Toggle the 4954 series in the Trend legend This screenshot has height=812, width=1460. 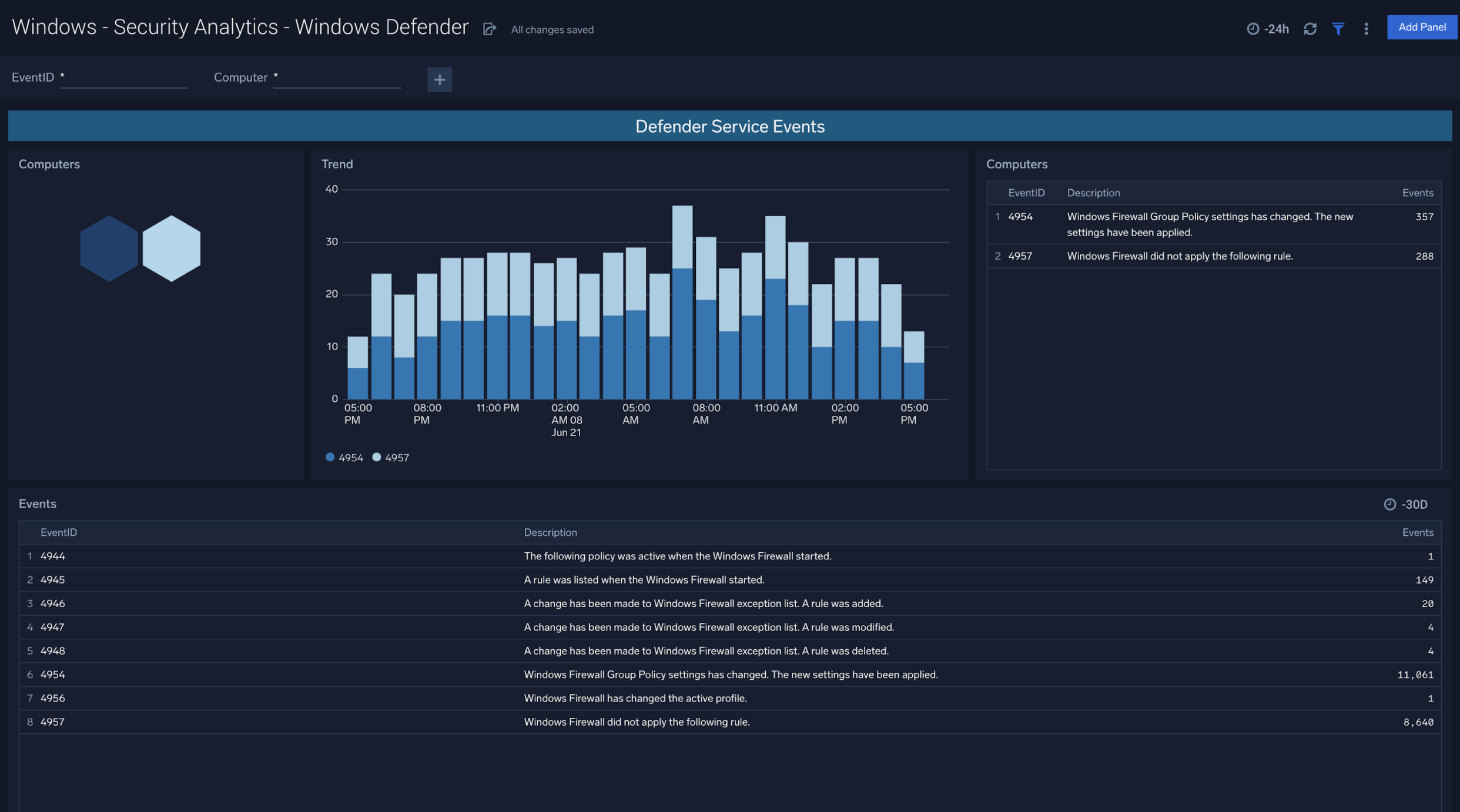point(345,457)
